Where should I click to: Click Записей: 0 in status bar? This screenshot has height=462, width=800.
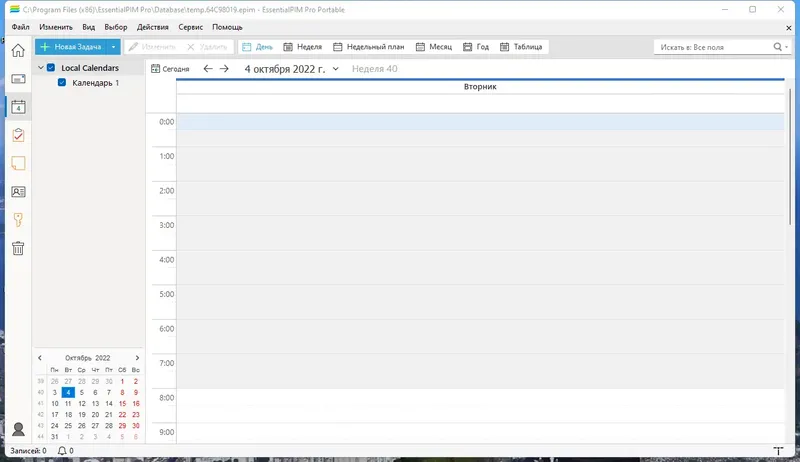(28, 451)
